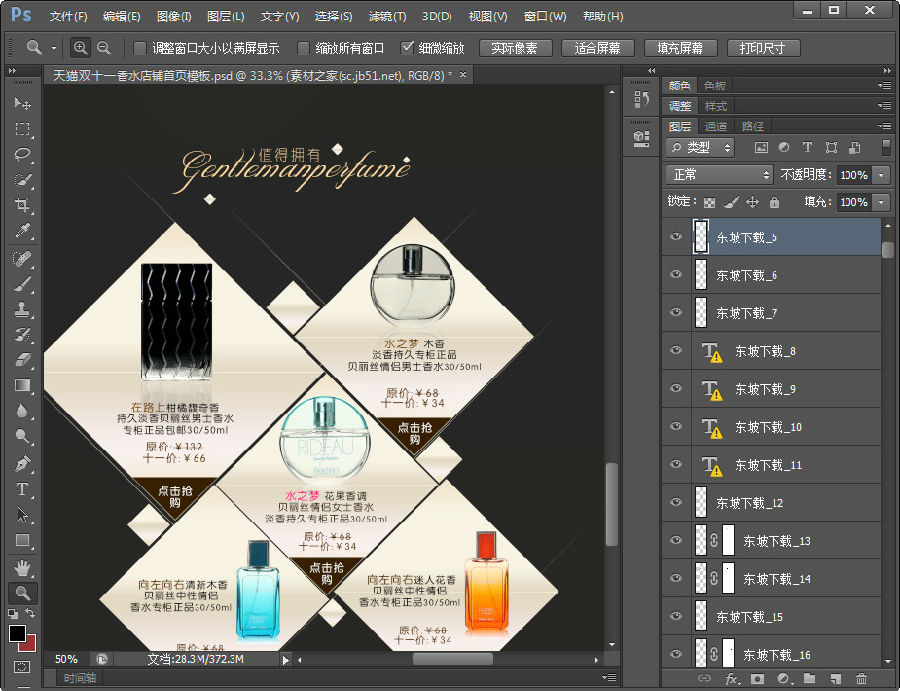
Task: Select the Crop tool
Action: click(x=22, y=206)
